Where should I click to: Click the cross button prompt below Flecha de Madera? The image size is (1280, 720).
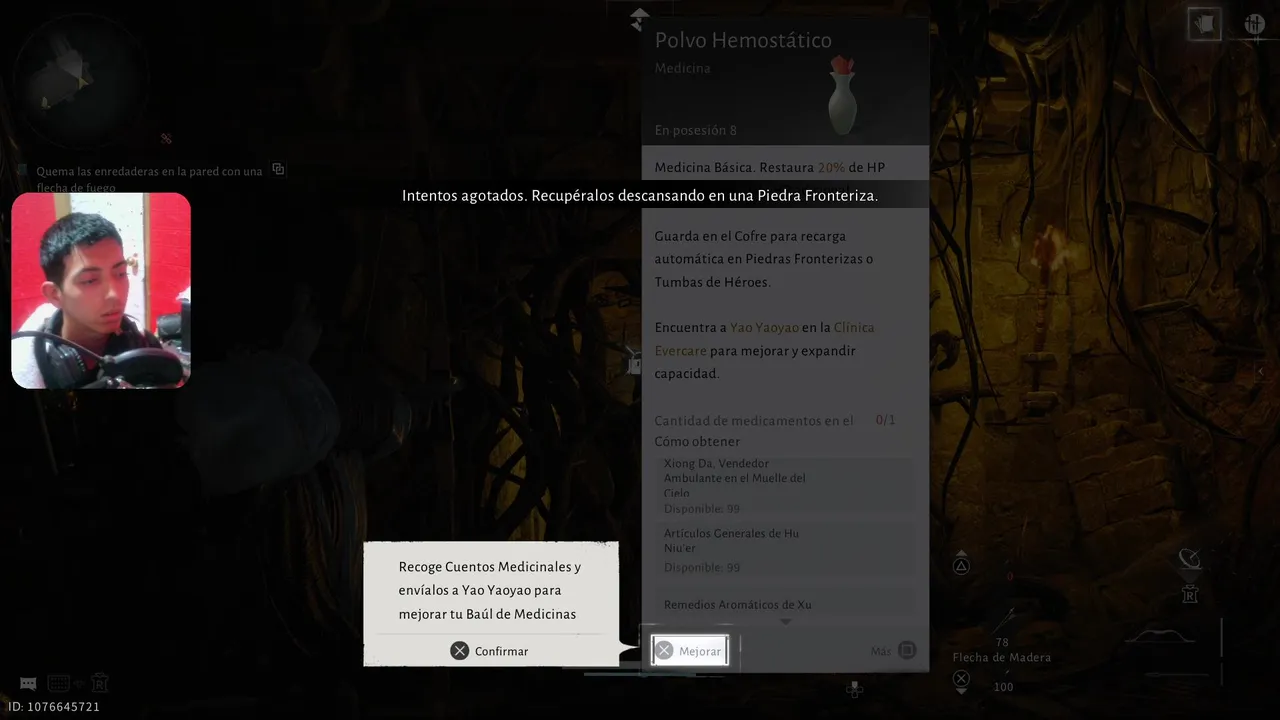[961, 680]
